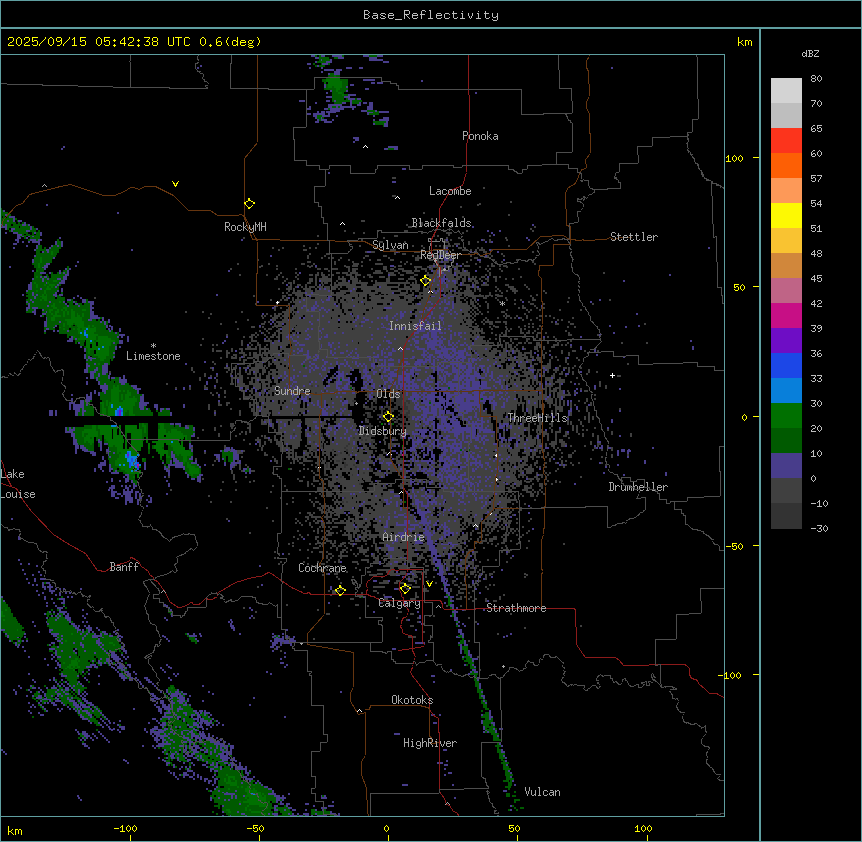Click the Okotoks city label
The image size is (862, 842).
pos(412,700)
